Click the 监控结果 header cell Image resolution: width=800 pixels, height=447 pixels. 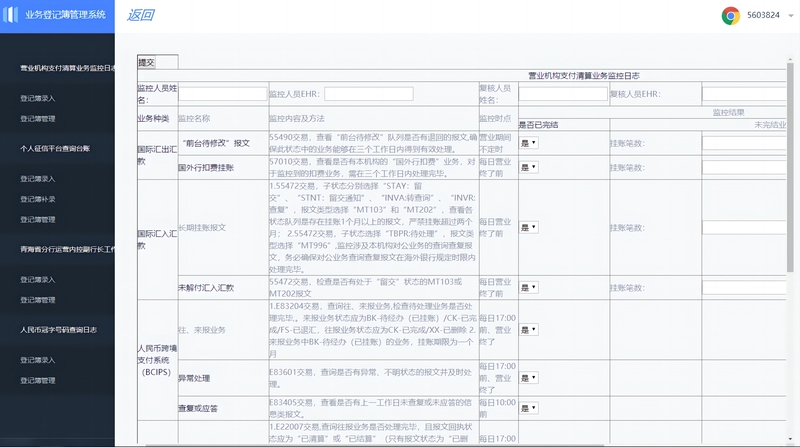click(x=729, y=112)
